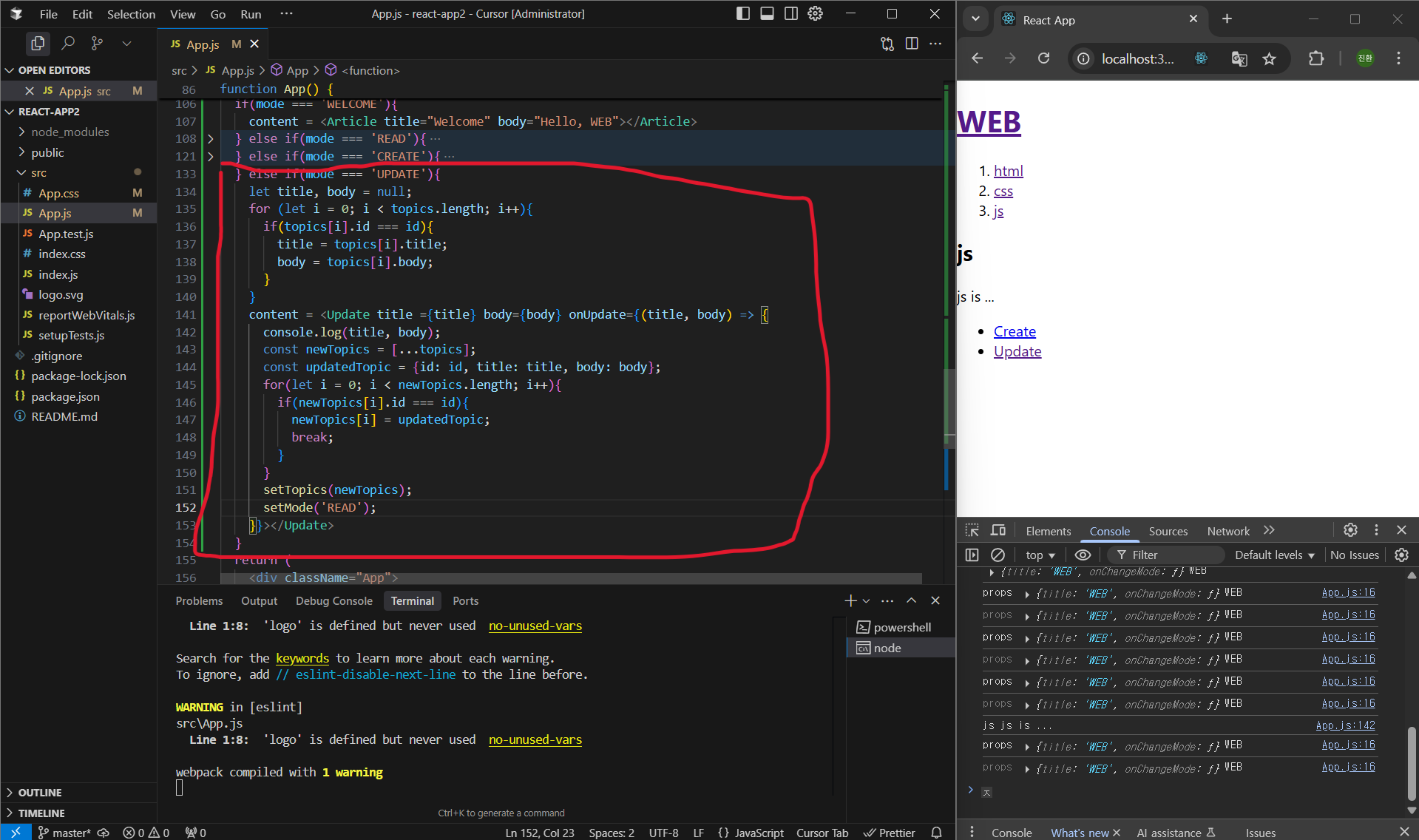Bookmark this page with star icon
Viewport: 1419px width, 840px height.
(1269, 58)
